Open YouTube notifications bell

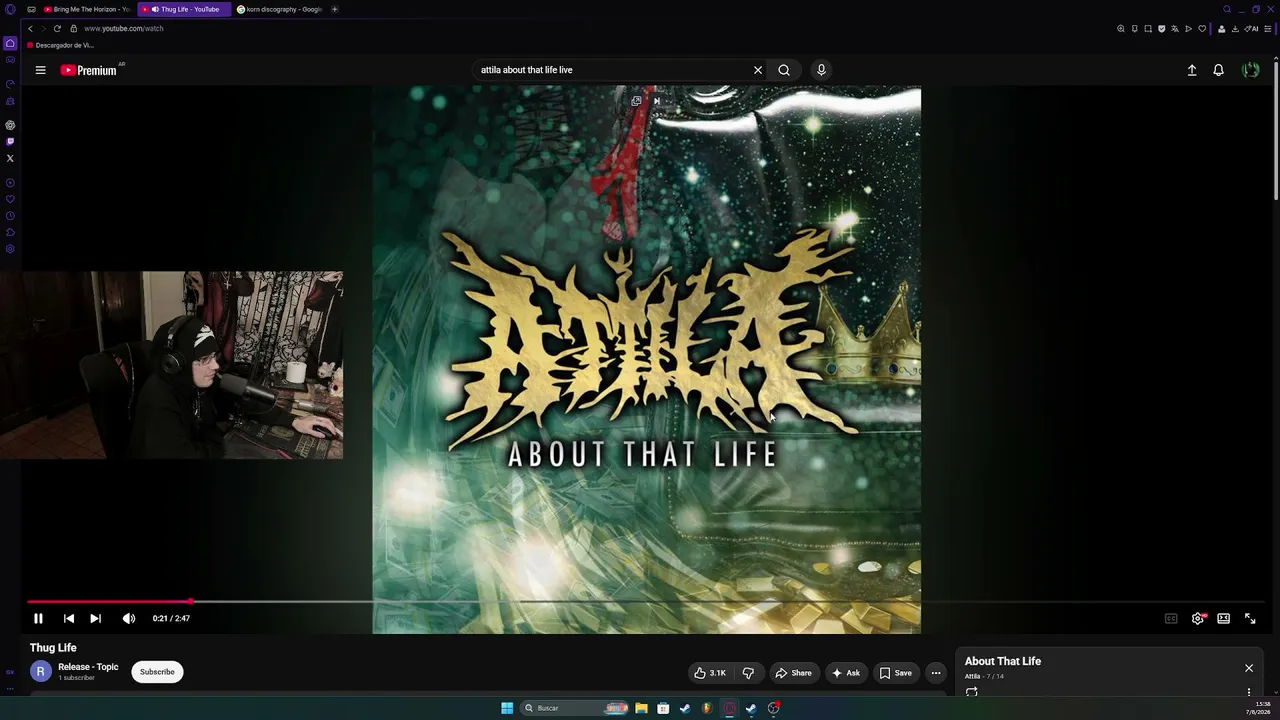(x=1218, y=70)
